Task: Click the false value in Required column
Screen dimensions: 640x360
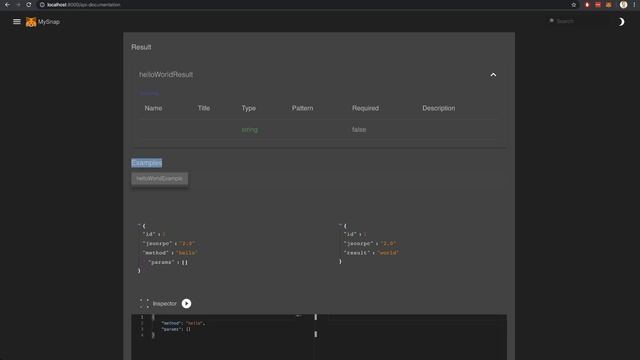Action: 359,130
